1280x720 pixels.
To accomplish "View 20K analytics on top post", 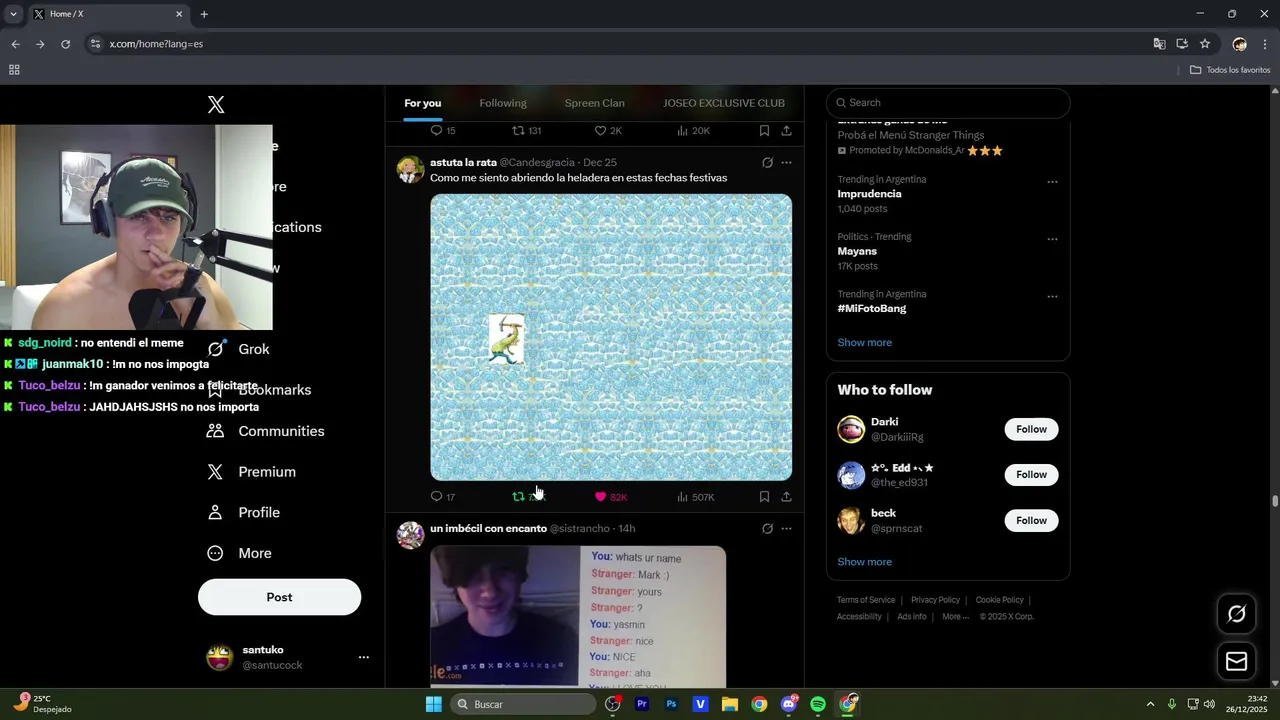I will (693, 131).
